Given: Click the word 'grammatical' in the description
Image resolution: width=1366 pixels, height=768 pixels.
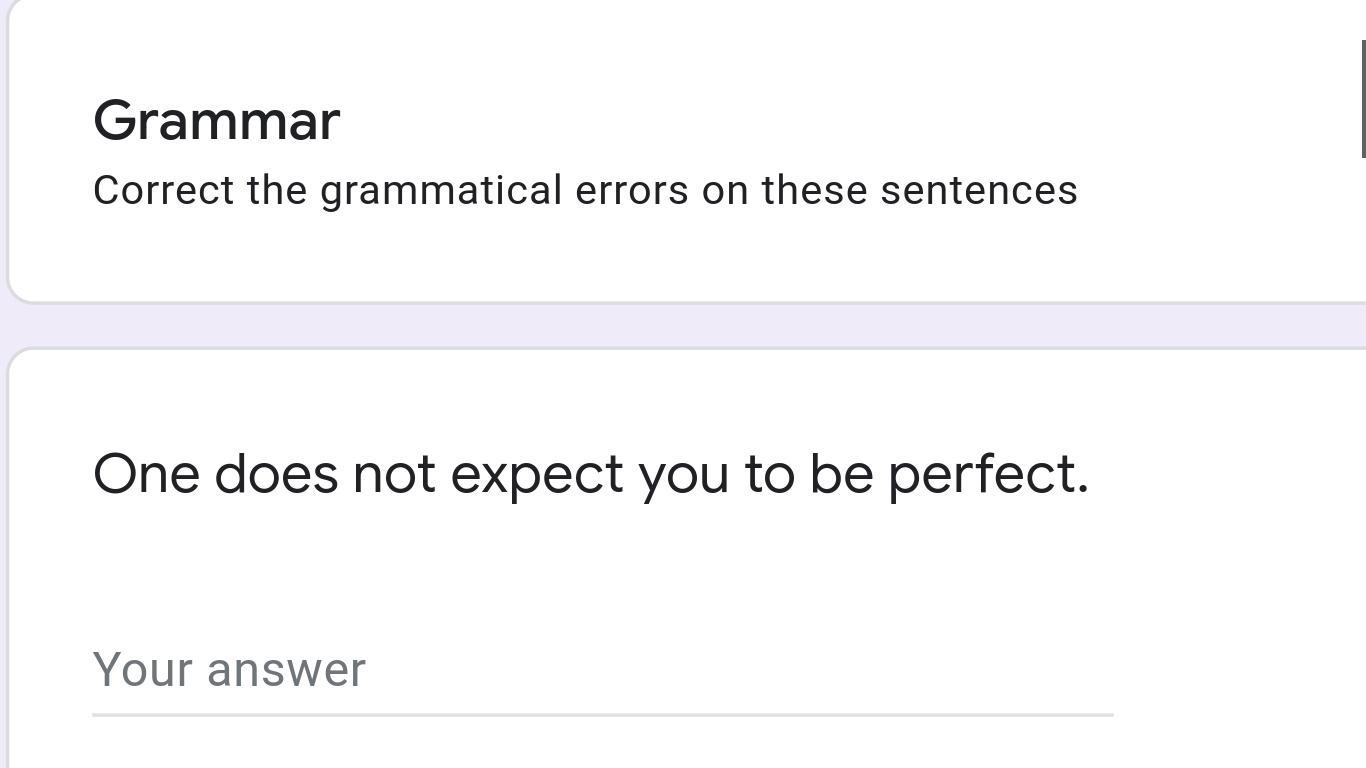Looking at the screenshot, I should (x=441, y=190).
